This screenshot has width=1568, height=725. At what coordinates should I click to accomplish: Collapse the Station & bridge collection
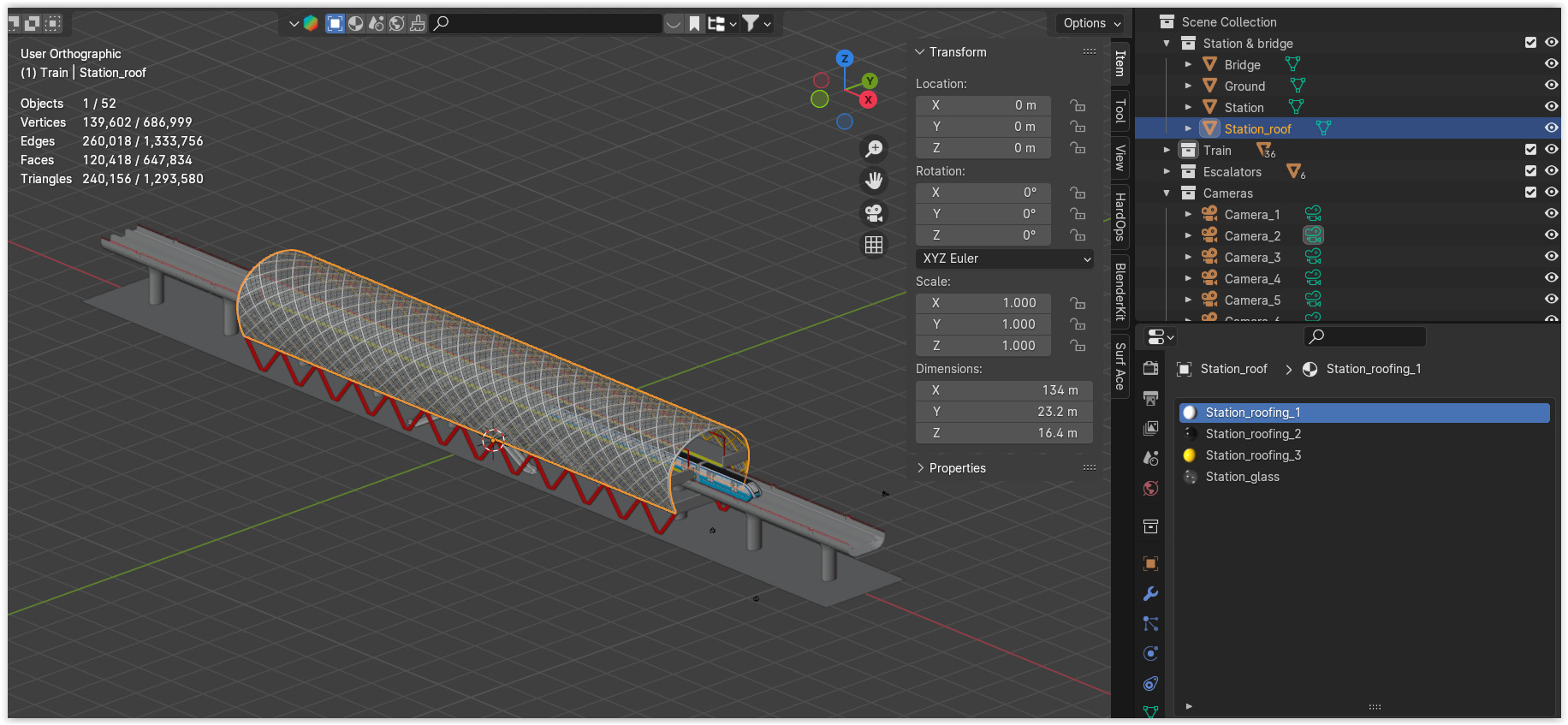click(1167, 43)
